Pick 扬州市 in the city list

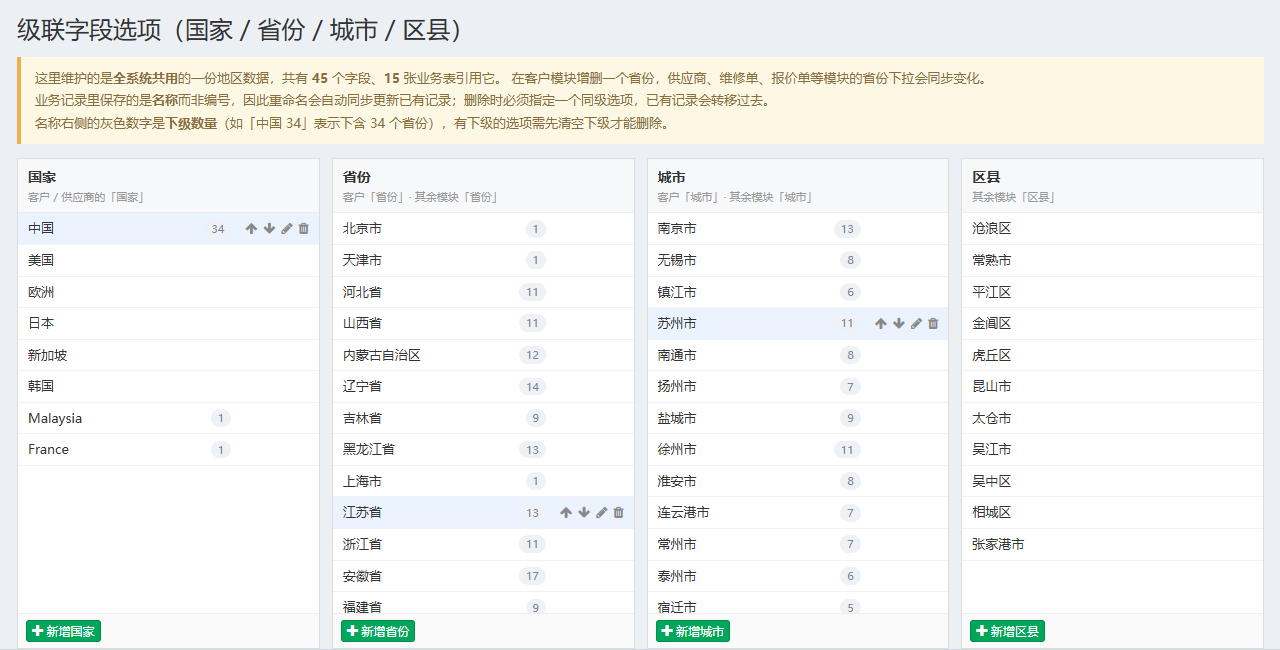point(798,386)
